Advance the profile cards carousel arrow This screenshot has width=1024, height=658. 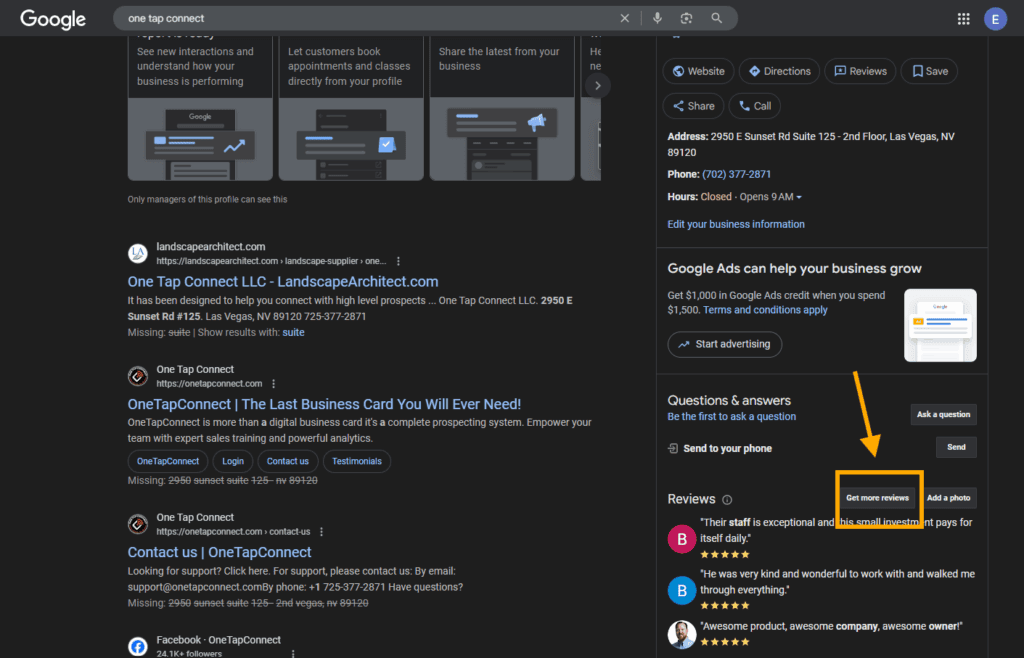(598, 86)
